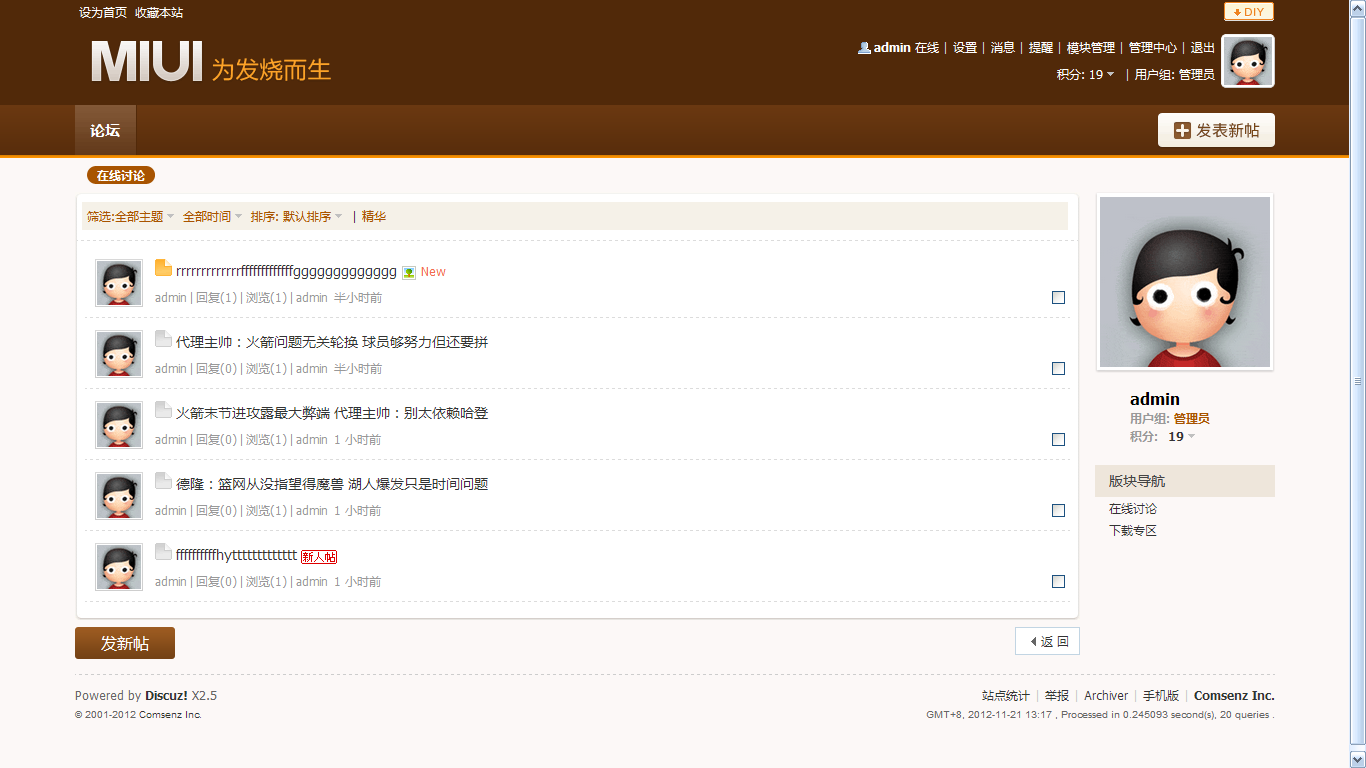The width and height of the screenshot is (1366, 768).
Task: Open Archiver footer link
Action: tap(1106, 696)
